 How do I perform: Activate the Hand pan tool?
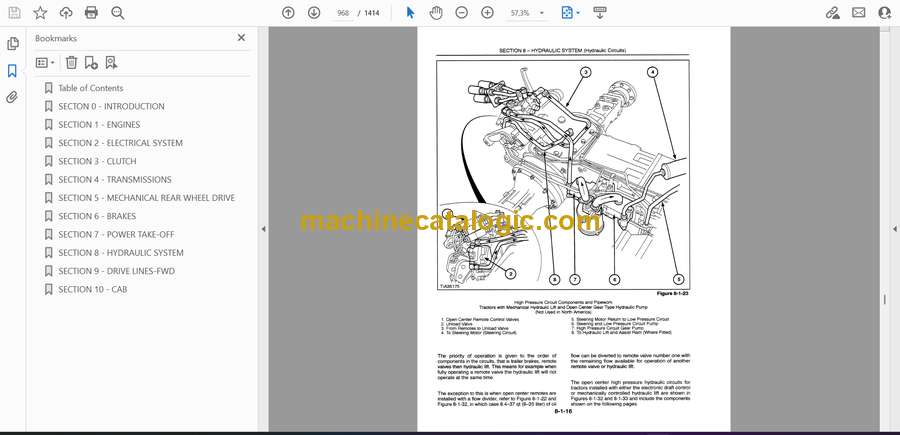(436, 13)
